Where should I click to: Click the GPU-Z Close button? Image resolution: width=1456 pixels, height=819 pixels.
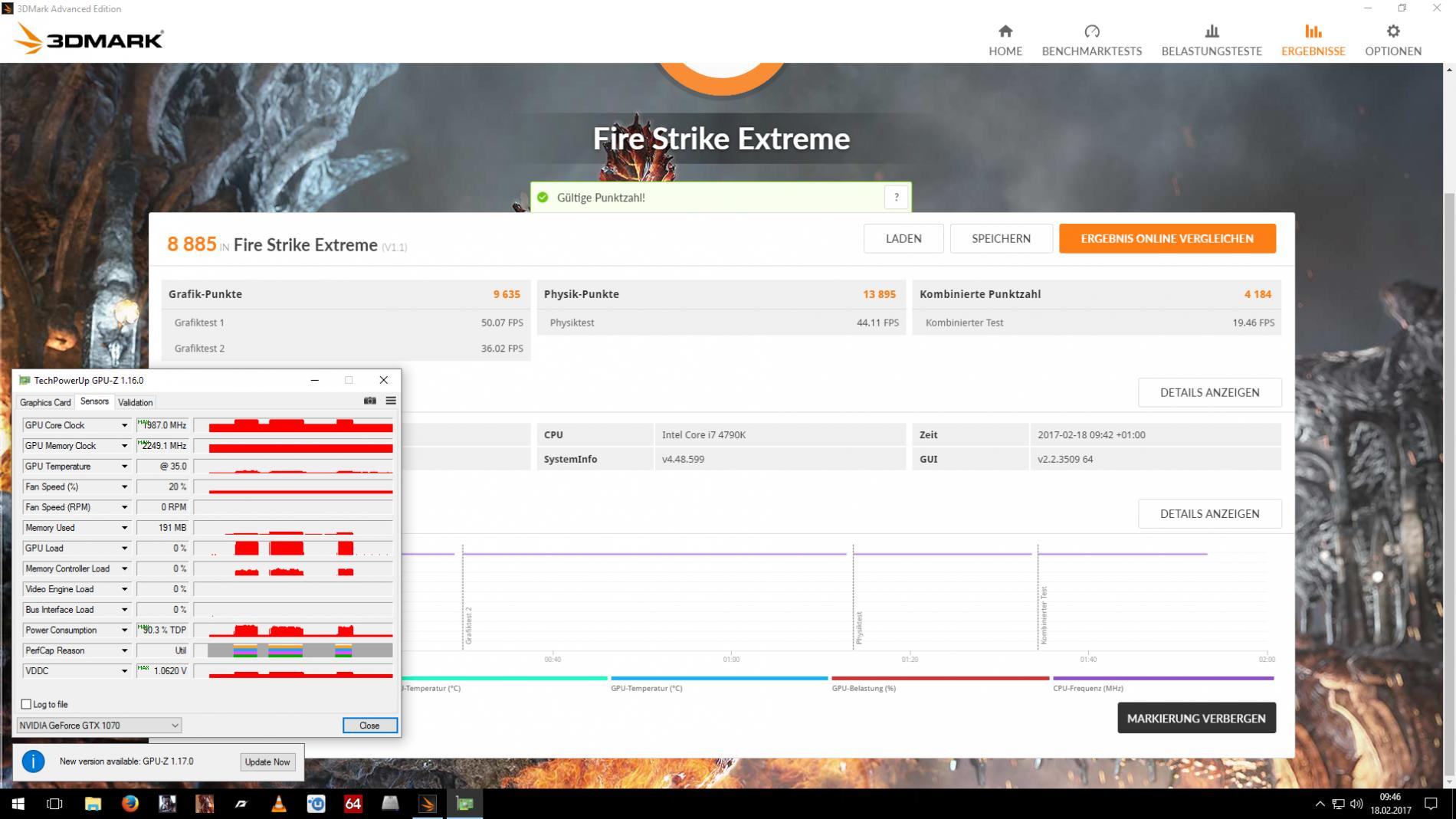(369, 726)
